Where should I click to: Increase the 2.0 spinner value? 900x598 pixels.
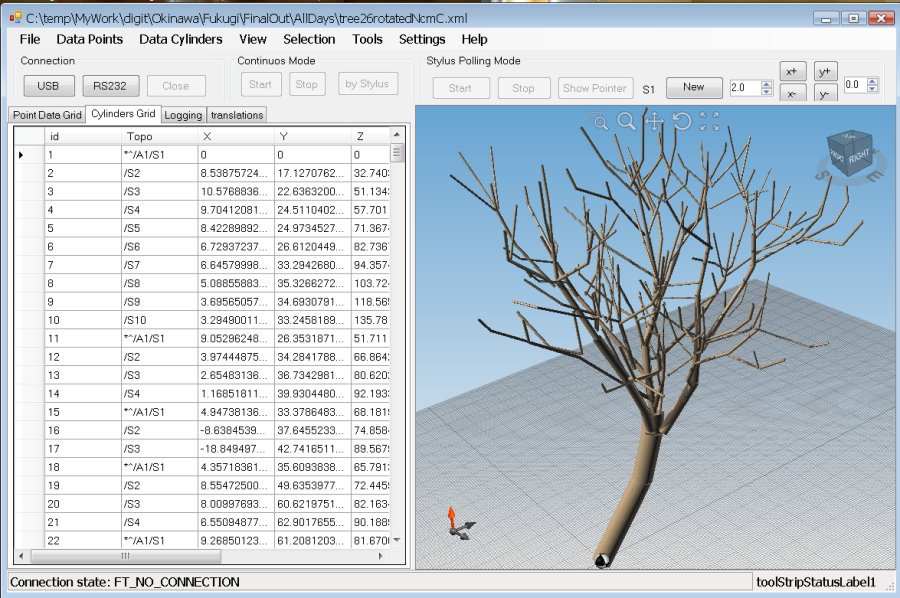pyautogui.click(x=767, y=84)
